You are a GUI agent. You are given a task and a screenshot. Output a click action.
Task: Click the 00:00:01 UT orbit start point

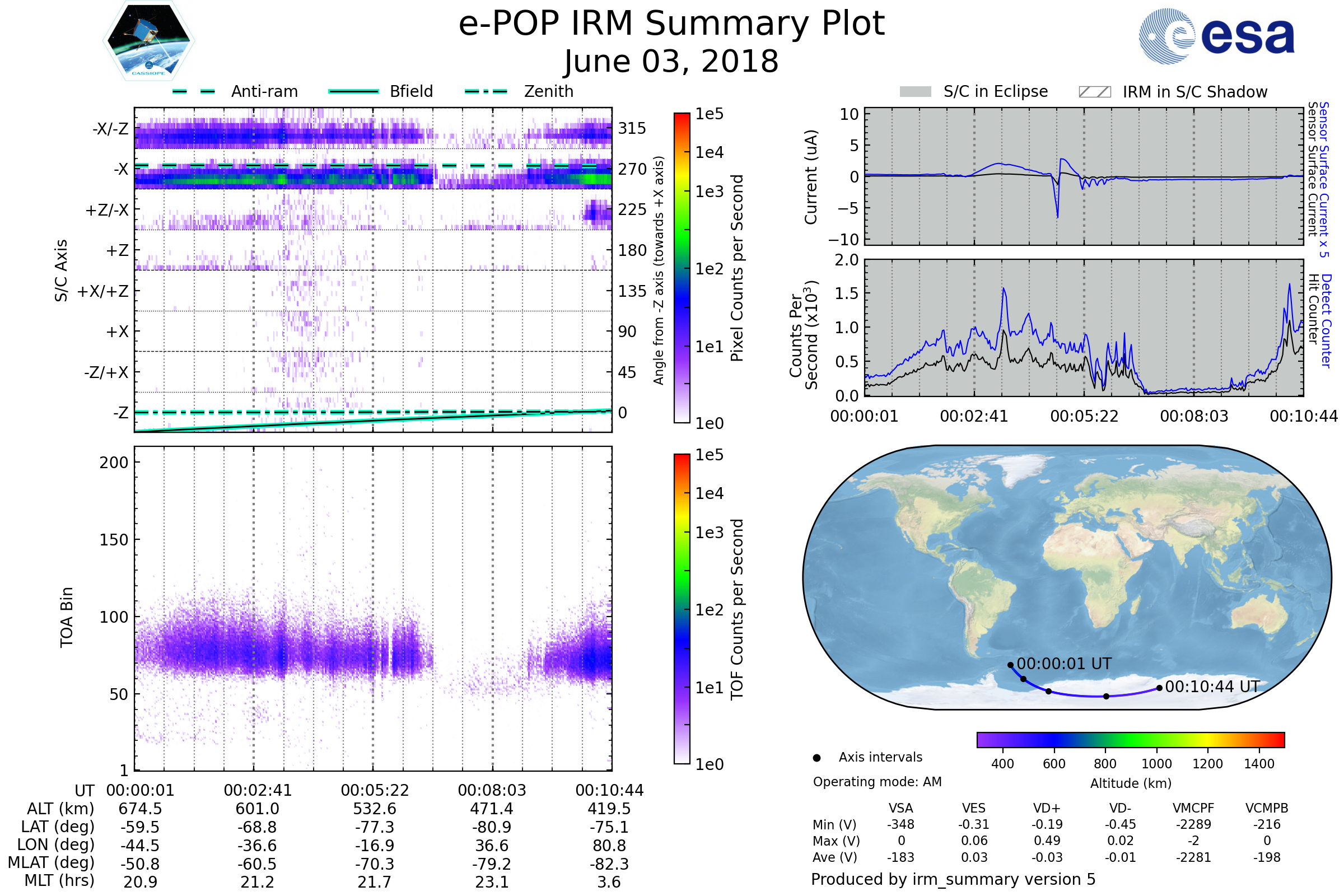coord(1010,665)
